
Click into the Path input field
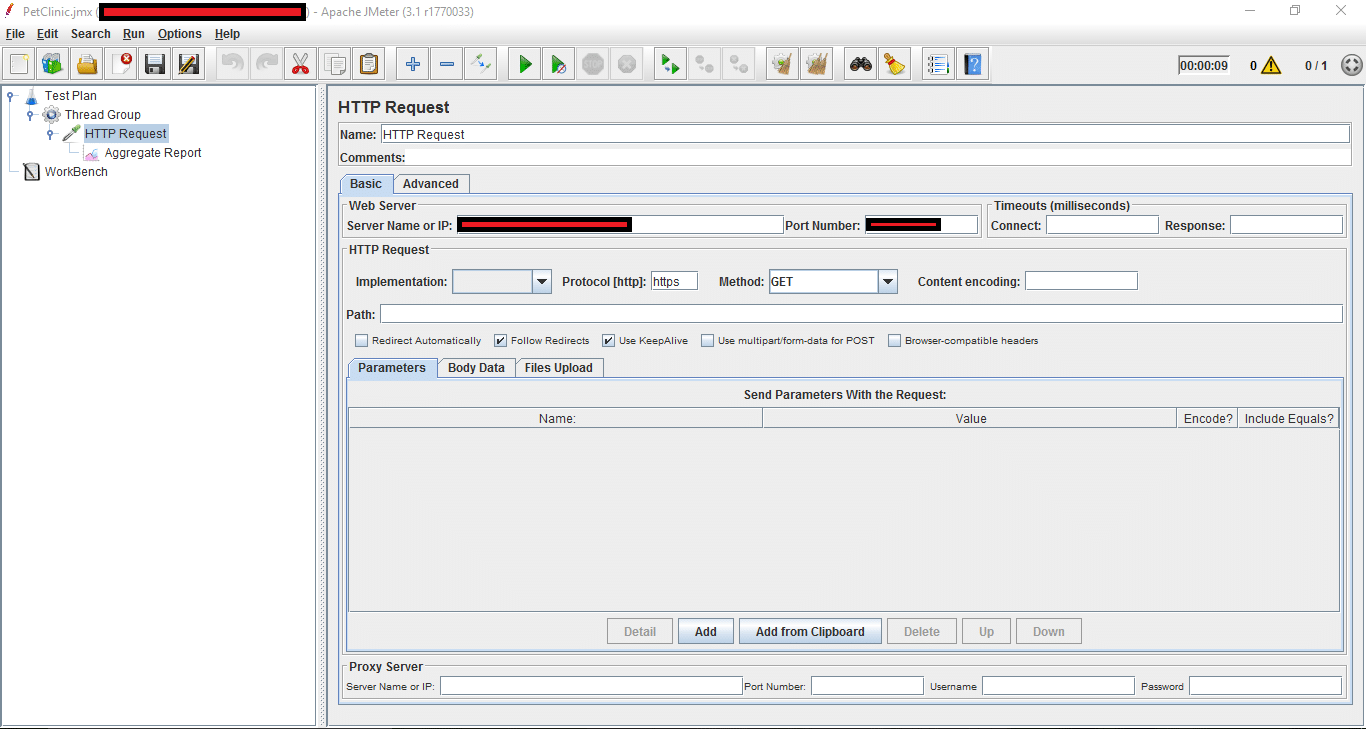[x=860, y=314]
